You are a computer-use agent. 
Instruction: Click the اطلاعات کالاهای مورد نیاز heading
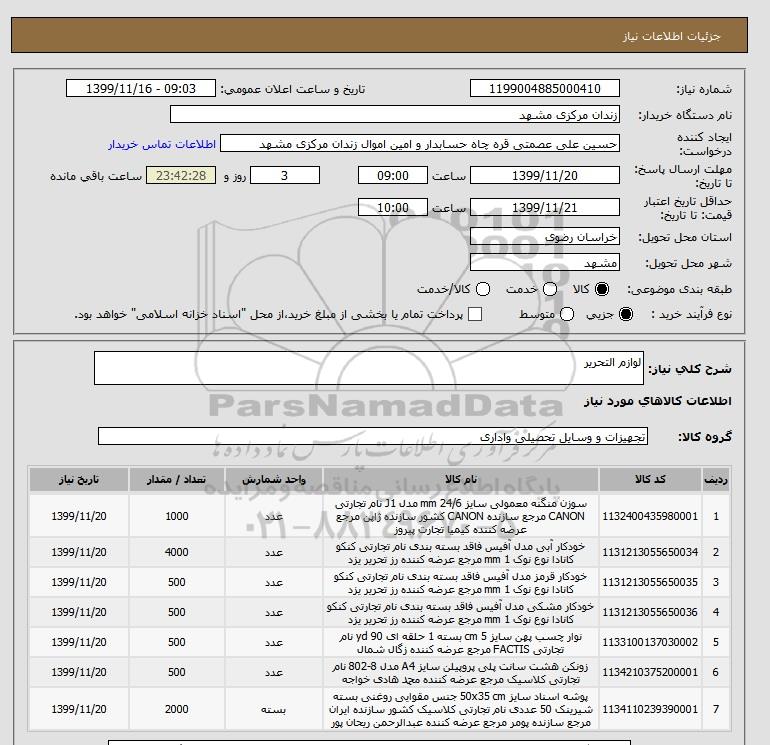658,401
